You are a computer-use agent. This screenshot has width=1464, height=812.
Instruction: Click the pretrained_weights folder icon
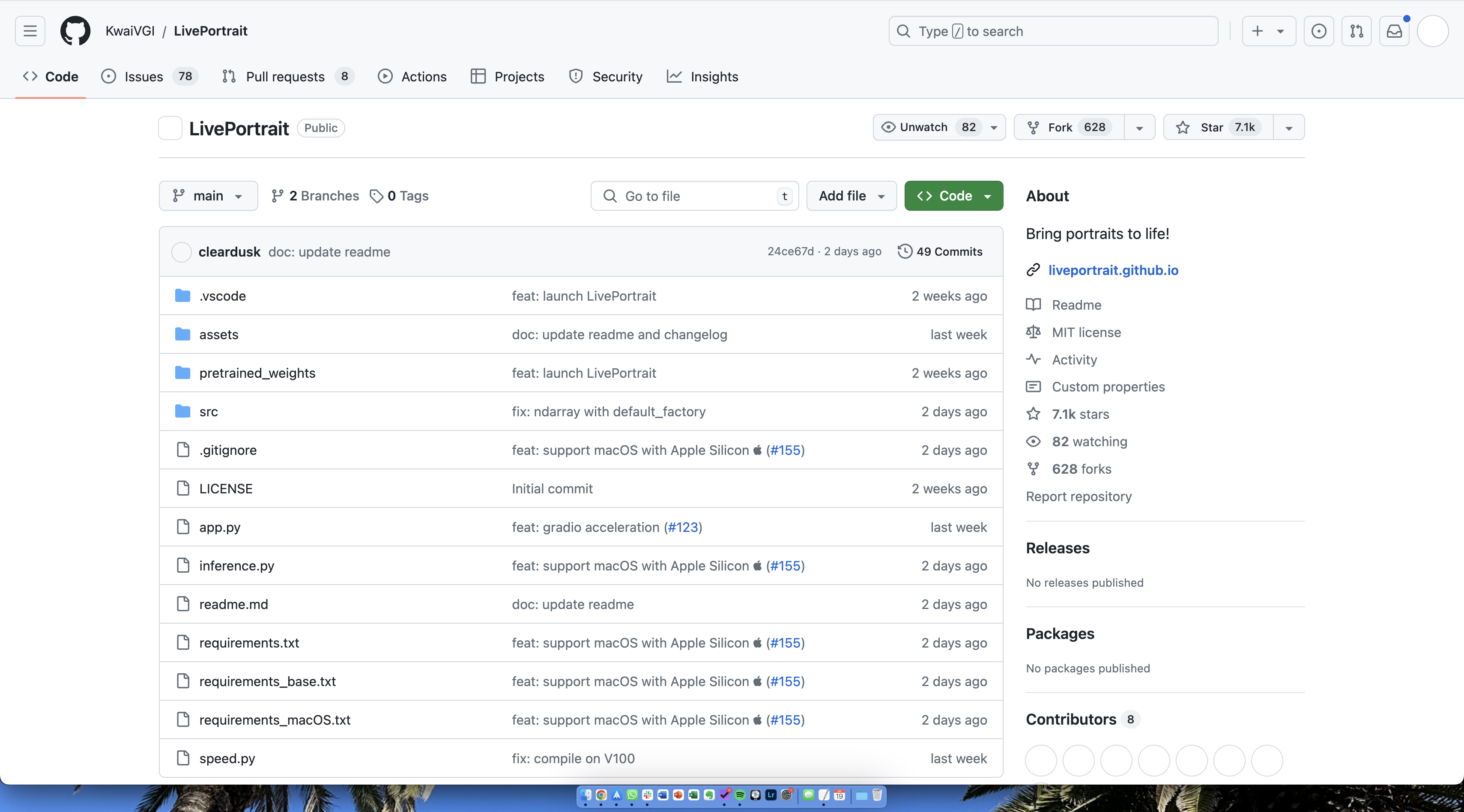[x=182, y=373]
